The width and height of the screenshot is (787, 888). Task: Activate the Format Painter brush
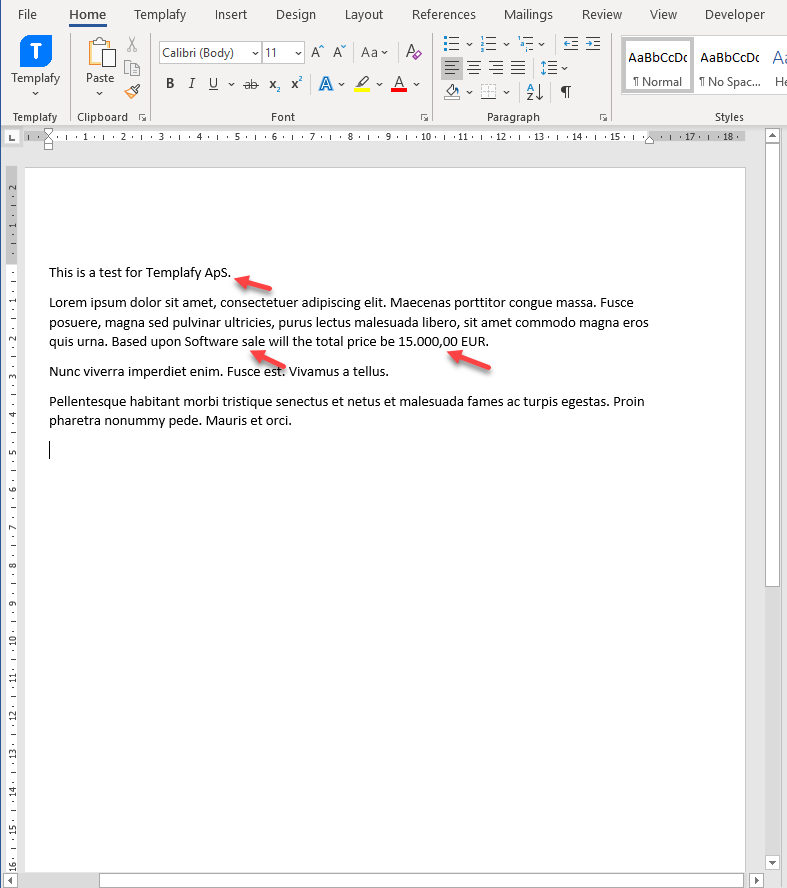(132, 91)
